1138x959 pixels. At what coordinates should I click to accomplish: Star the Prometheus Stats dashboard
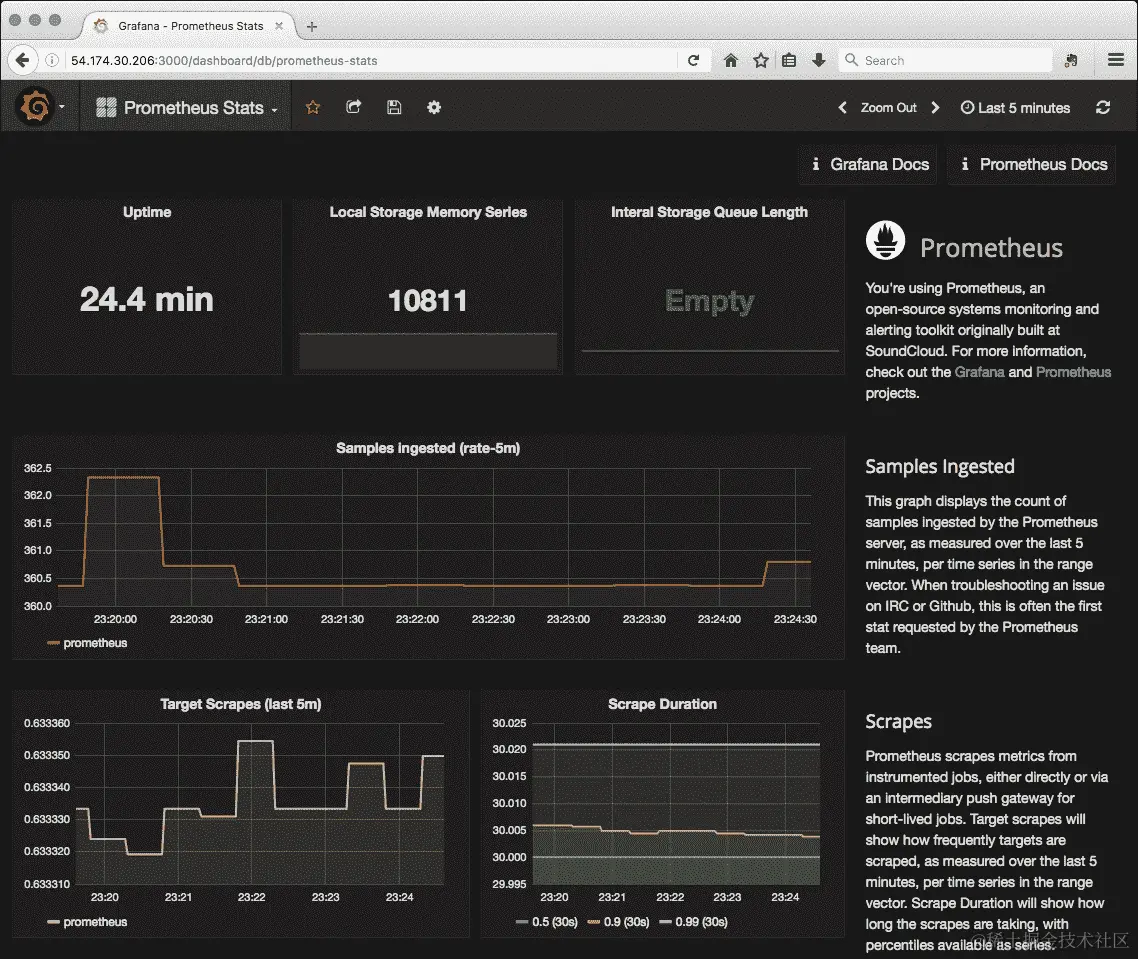312,106
